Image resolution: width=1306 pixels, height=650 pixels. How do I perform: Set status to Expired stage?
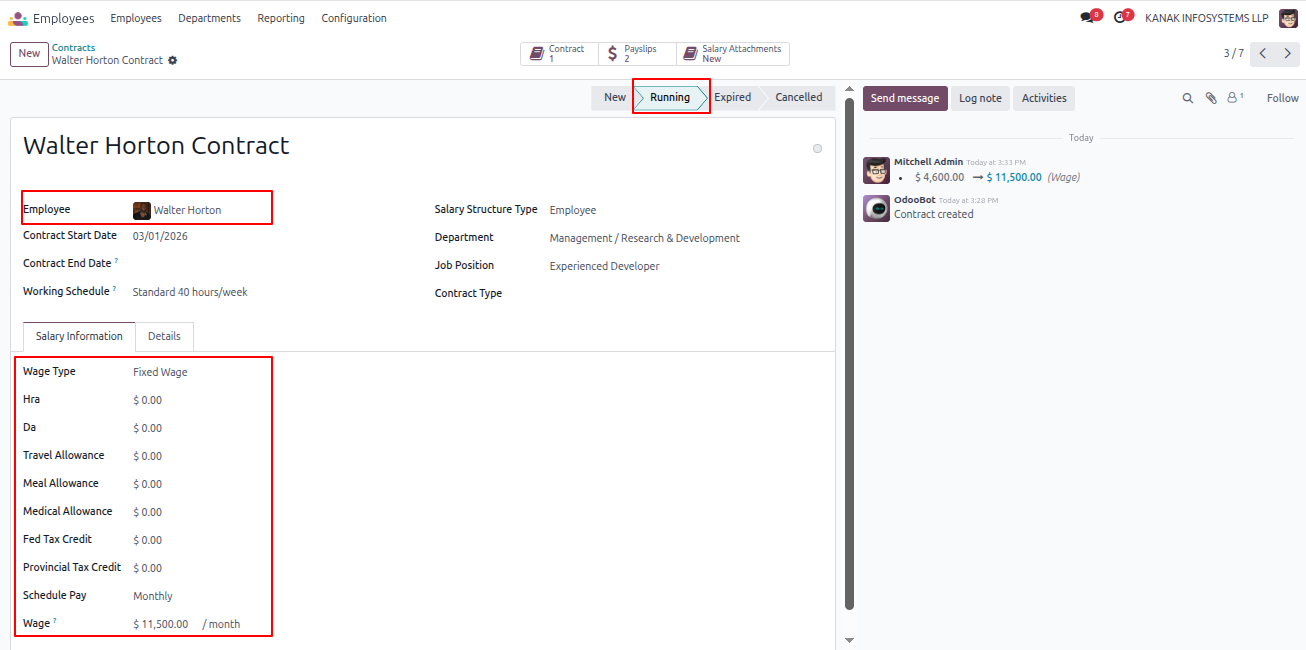(x=732, y=98)
